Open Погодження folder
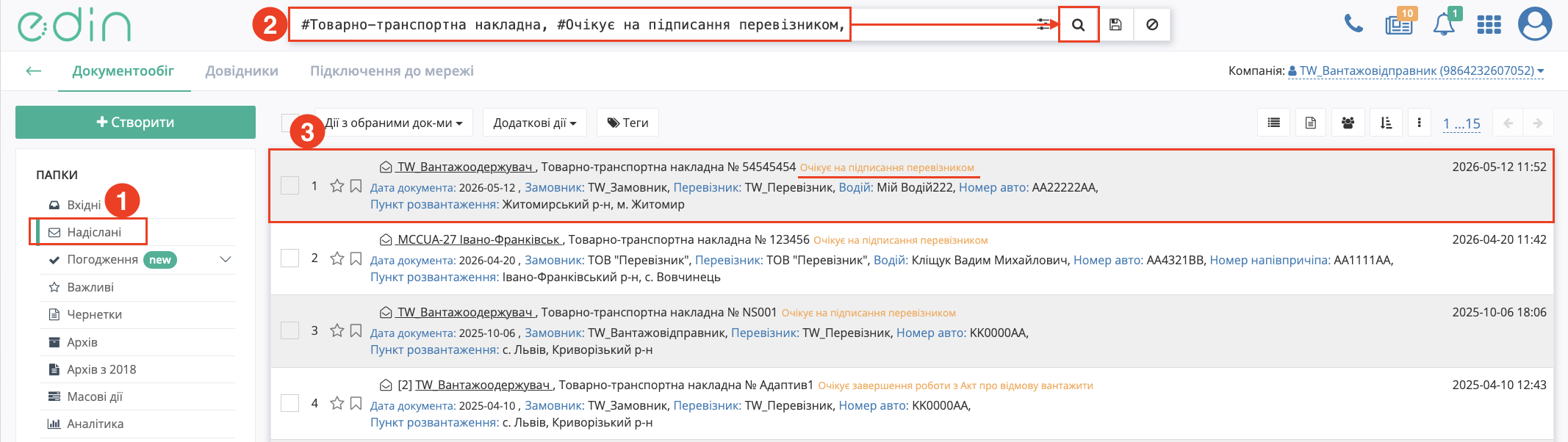The width and height of the screenshot is (1568, 442). (102, 259)
